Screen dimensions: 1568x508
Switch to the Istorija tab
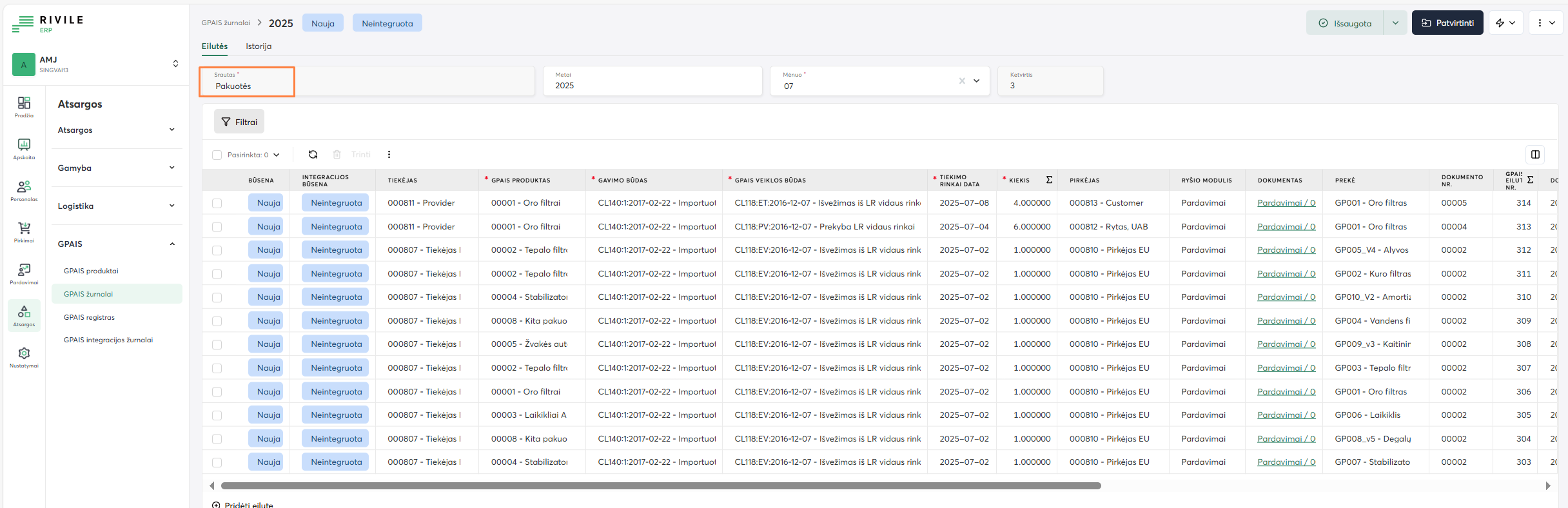(259, 46)
